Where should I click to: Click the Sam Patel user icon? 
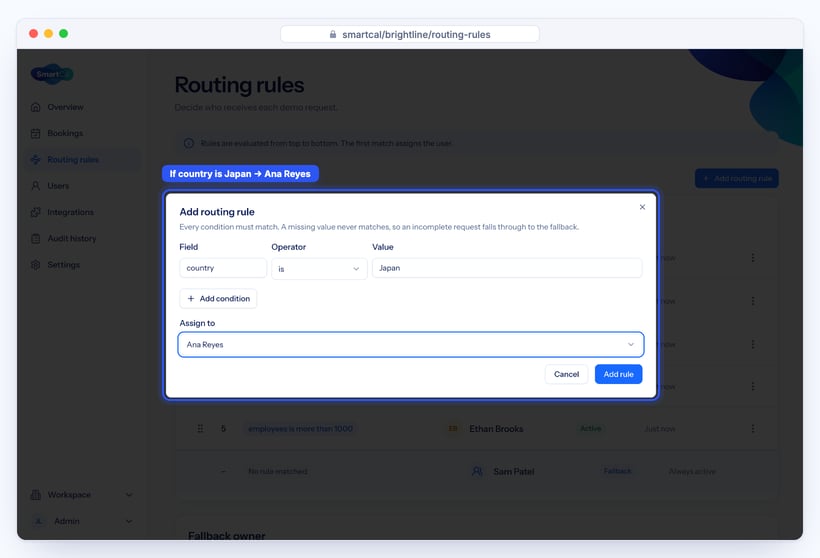pyautogui.click(x=477, y=472)
